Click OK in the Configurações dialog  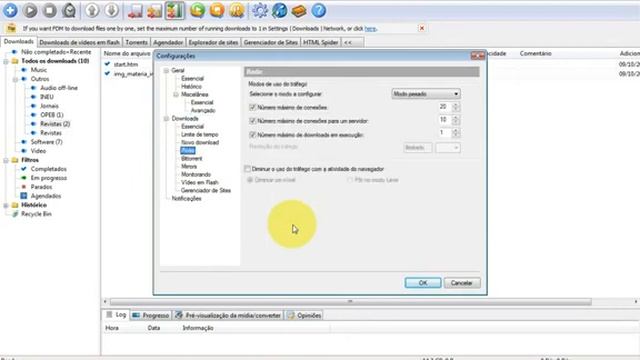click(423, 283)
